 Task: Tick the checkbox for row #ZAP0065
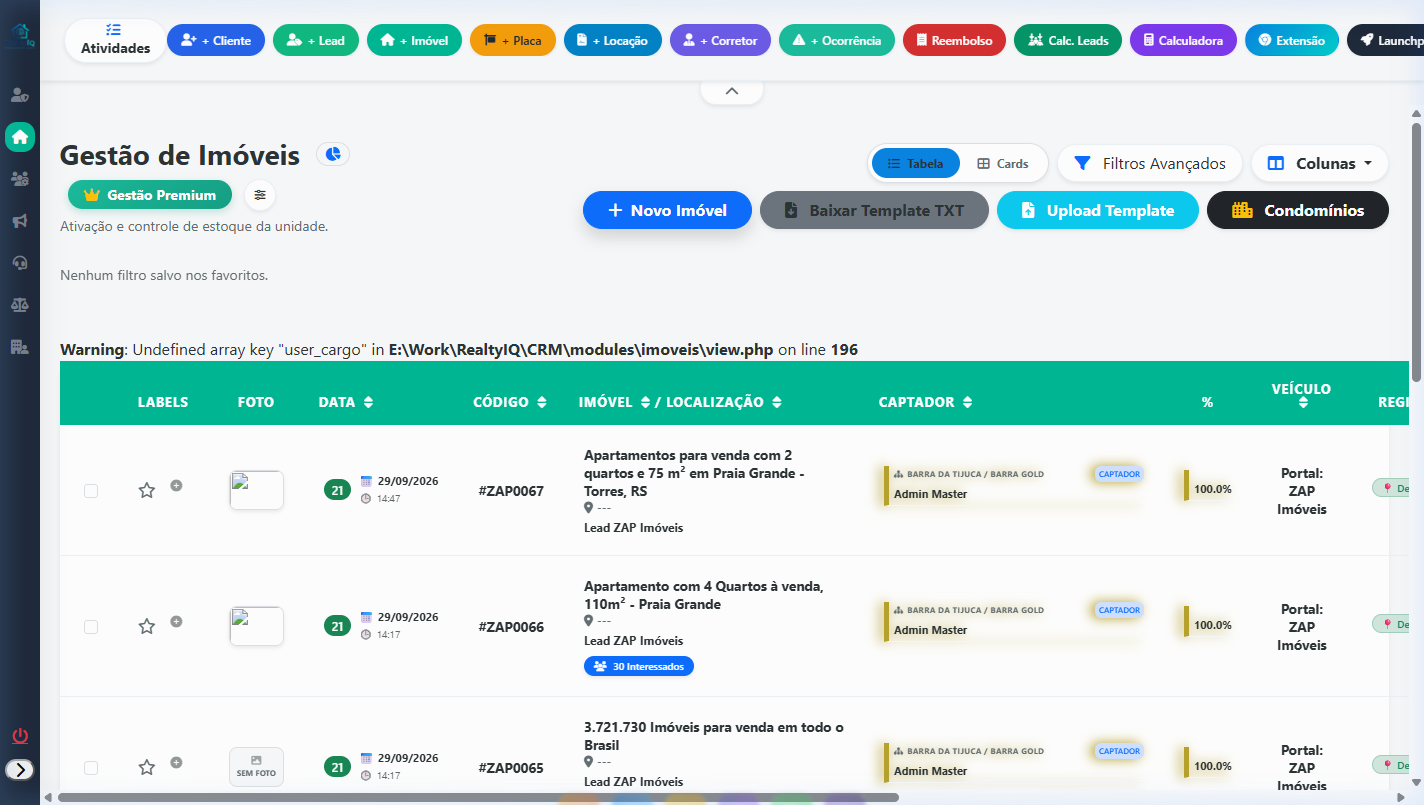coord(91,768)
